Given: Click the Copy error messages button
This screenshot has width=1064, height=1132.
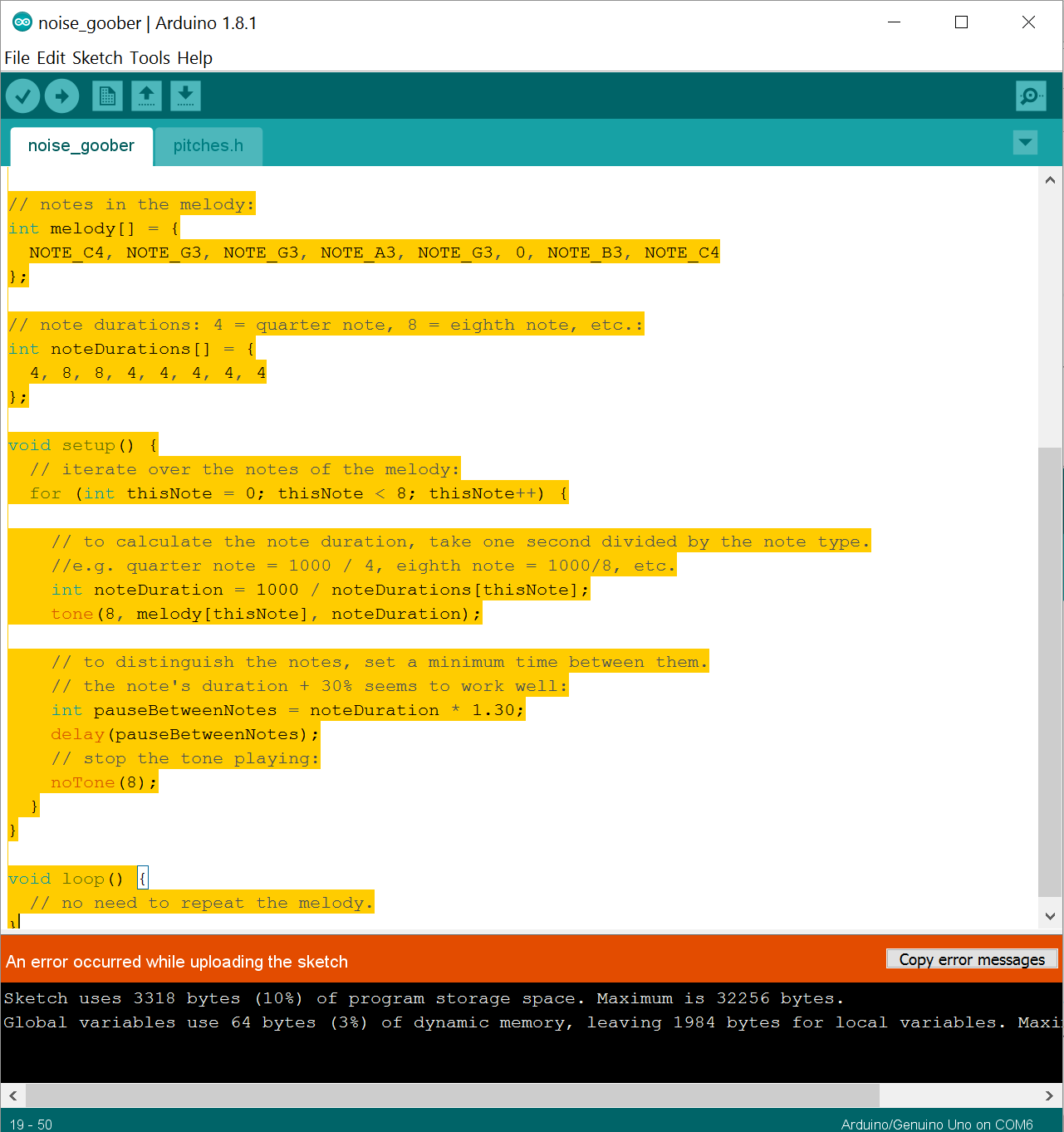Looking at the screenshot, I should pos(972,959).
